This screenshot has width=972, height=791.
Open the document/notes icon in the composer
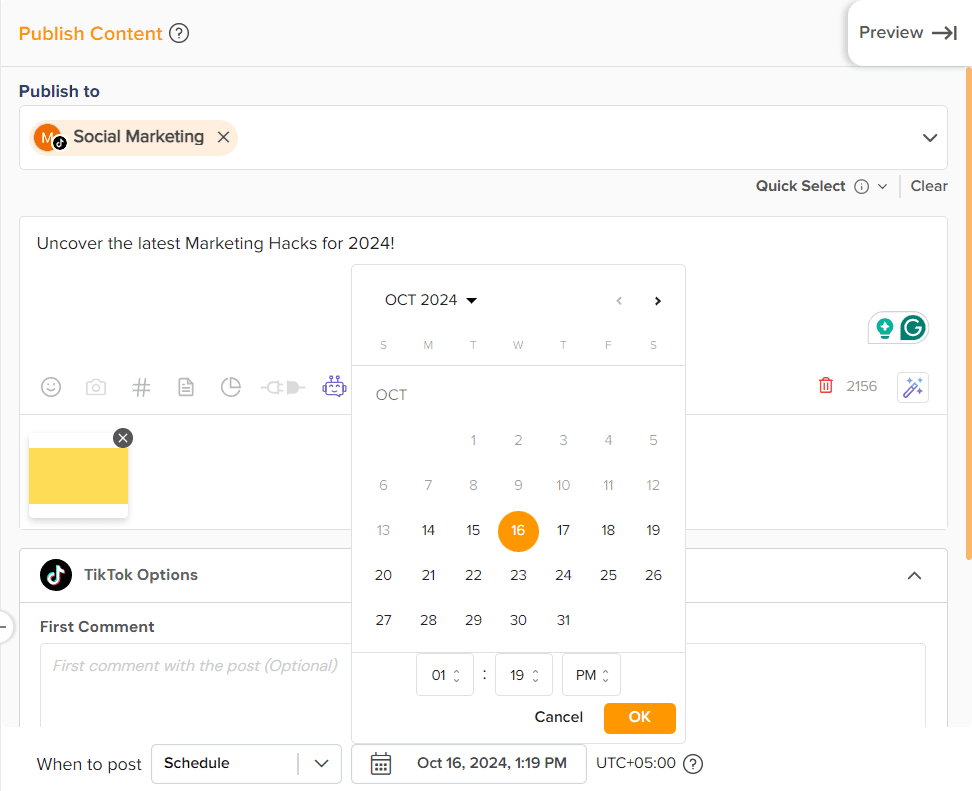[x=186, y=386]
